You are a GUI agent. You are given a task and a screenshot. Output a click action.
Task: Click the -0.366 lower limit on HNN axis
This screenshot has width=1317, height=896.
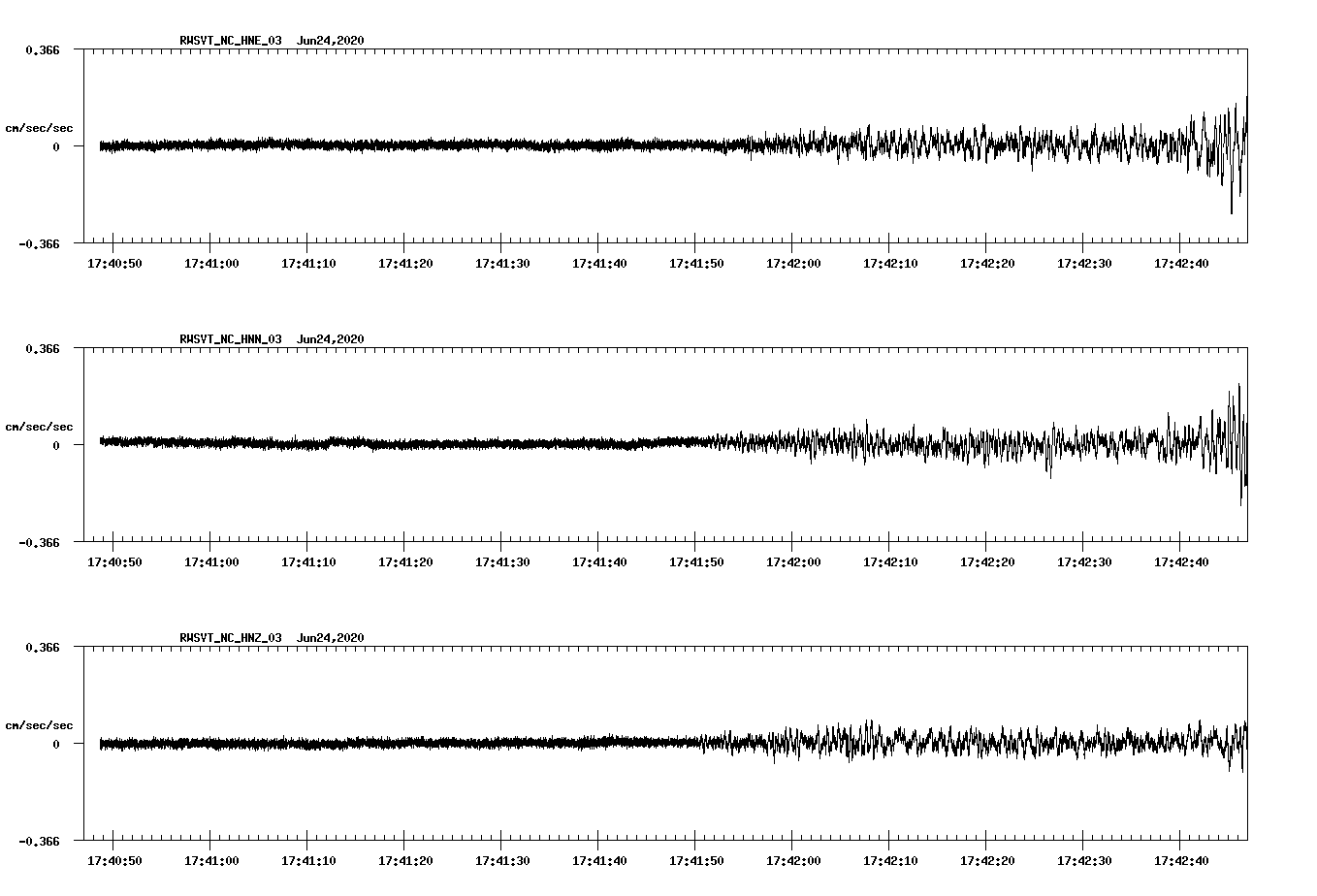[39, 543]
